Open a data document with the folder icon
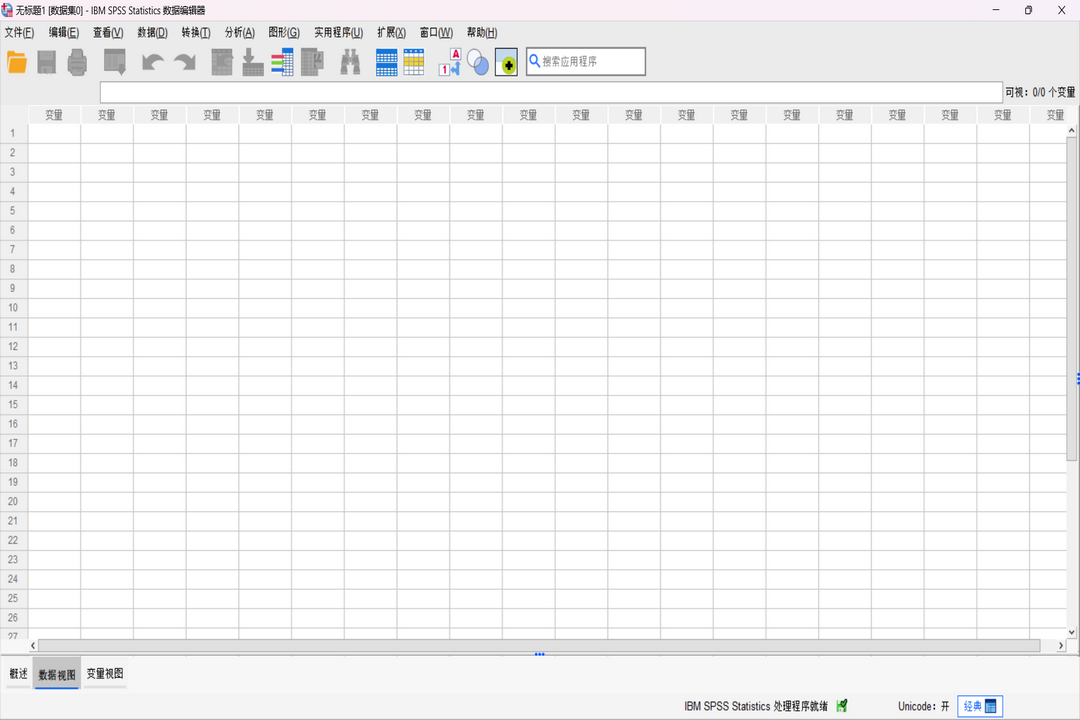 17,62
